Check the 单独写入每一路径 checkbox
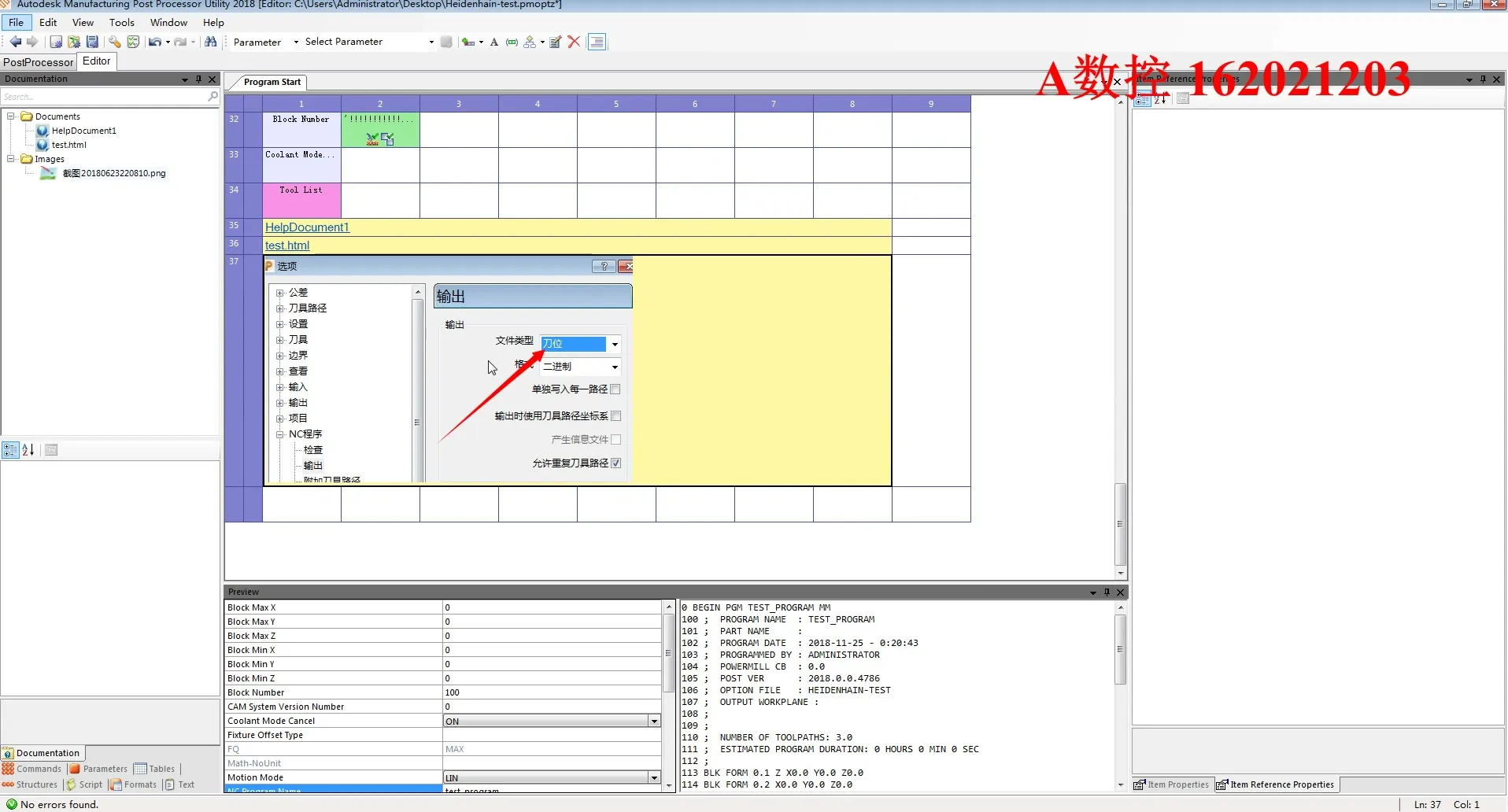Screen dimensions: 1508x812 617,389
